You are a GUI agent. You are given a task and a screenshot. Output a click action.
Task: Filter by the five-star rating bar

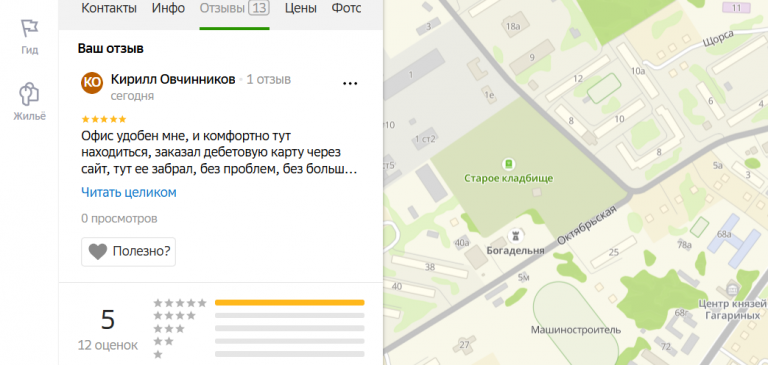coord(289,303)
